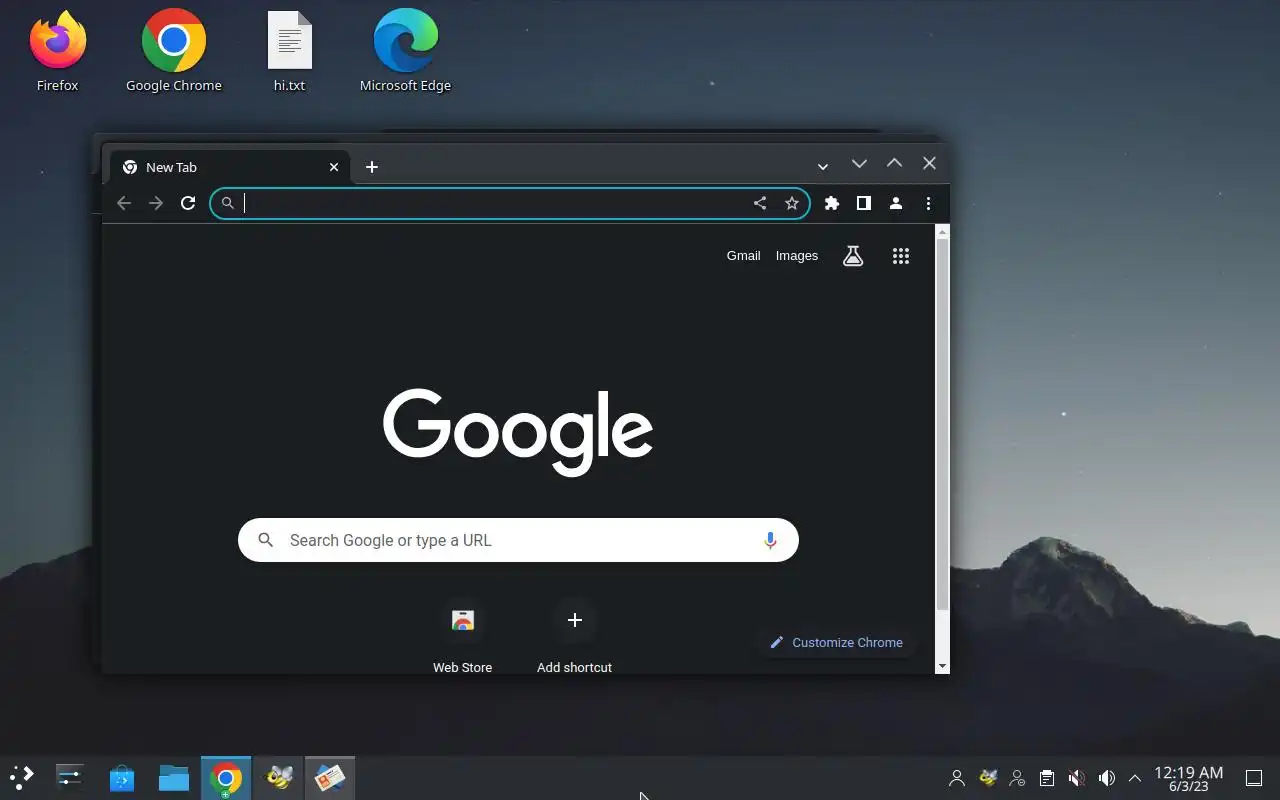Viewport: 1280px width, 800px height.
Task: Click the page vertical scrollbar thumb
Action: click(942, 424)
